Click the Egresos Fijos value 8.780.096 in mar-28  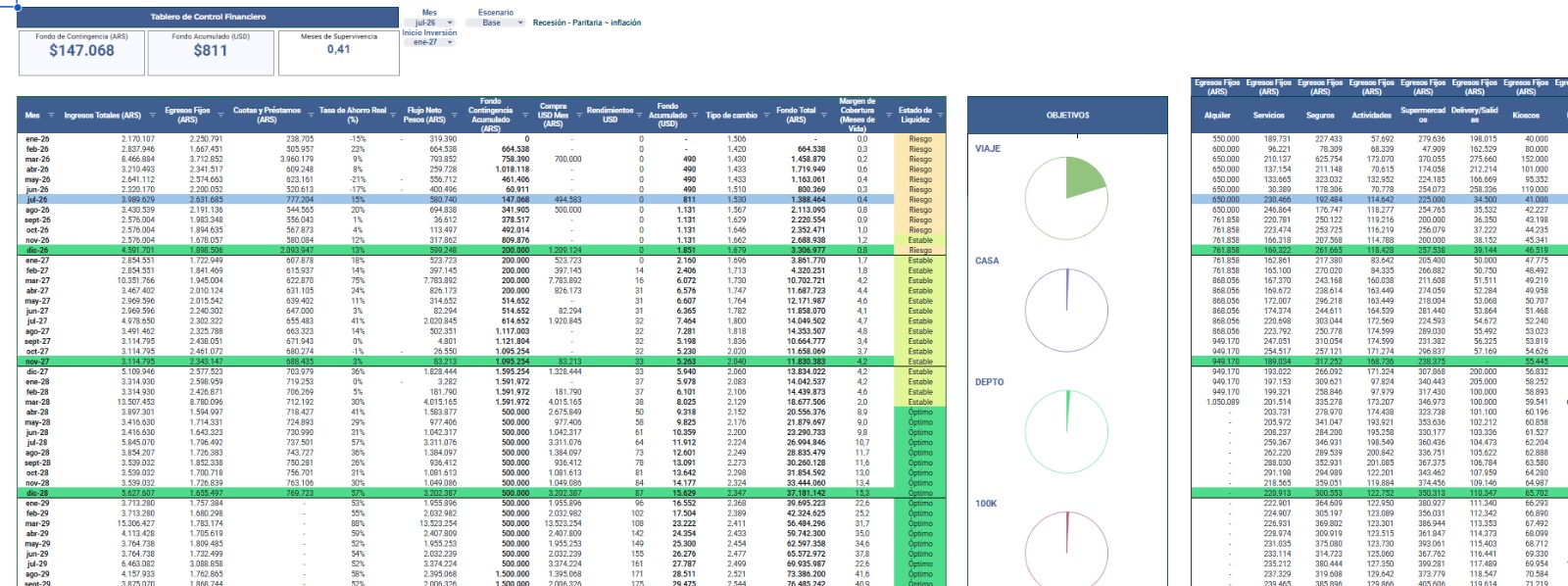point(206,403)
